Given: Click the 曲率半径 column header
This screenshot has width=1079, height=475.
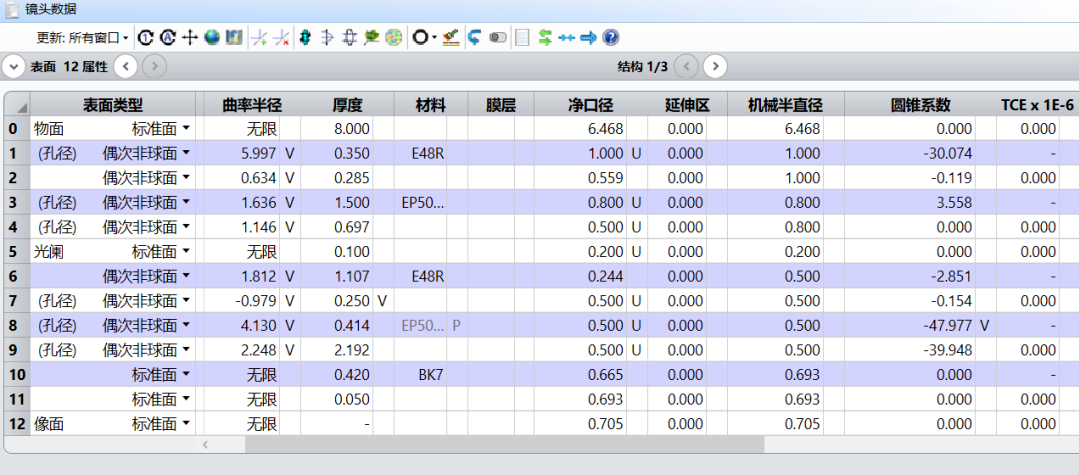Looking at the screenshot, I should (252, 105).
